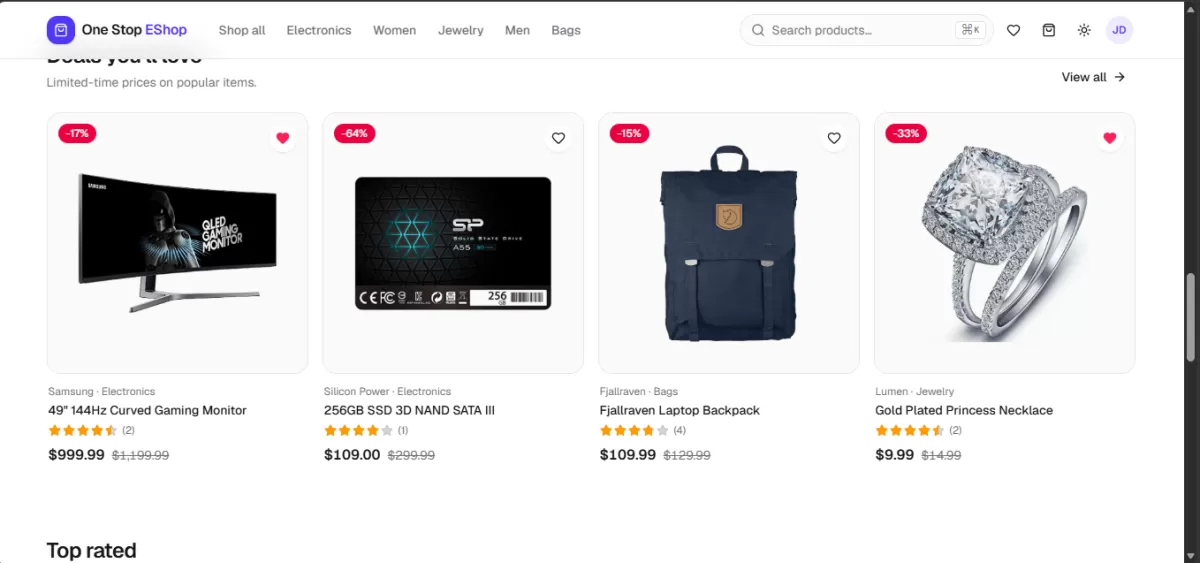This screenshot has width=1200, height=563.
Task: Click the search magnifier icon
Action: [x=758, y=30]
